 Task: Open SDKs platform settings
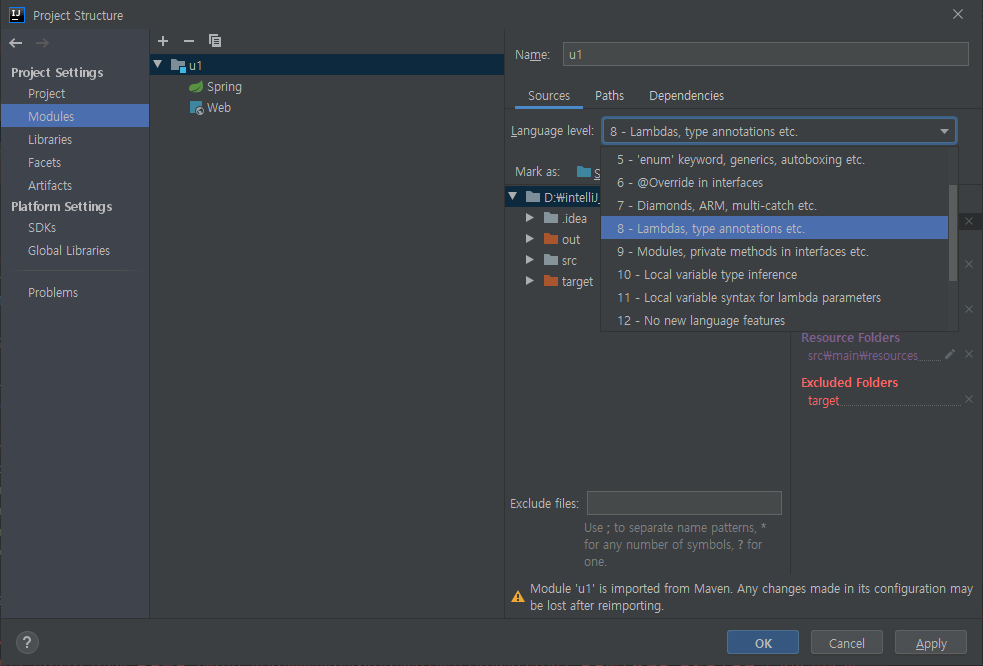[42, 228]
